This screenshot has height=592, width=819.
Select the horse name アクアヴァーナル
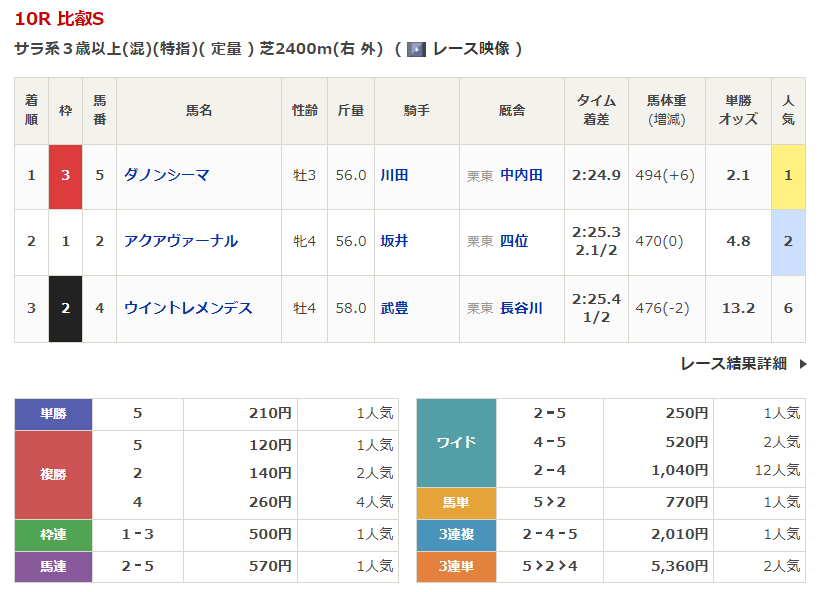pos(180,241)
